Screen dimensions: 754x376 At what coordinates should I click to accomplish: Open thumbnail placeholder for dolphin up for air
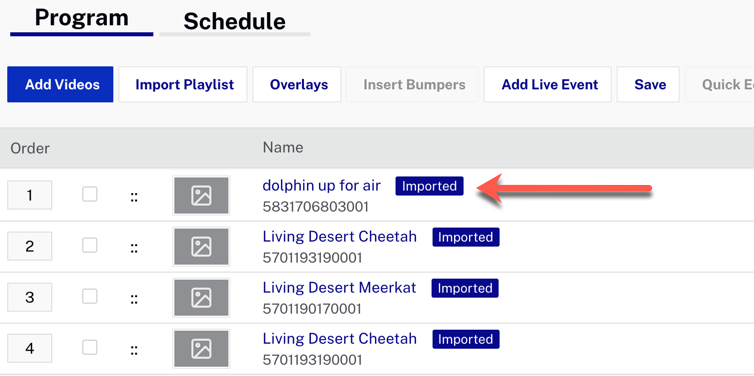(201, 196)
